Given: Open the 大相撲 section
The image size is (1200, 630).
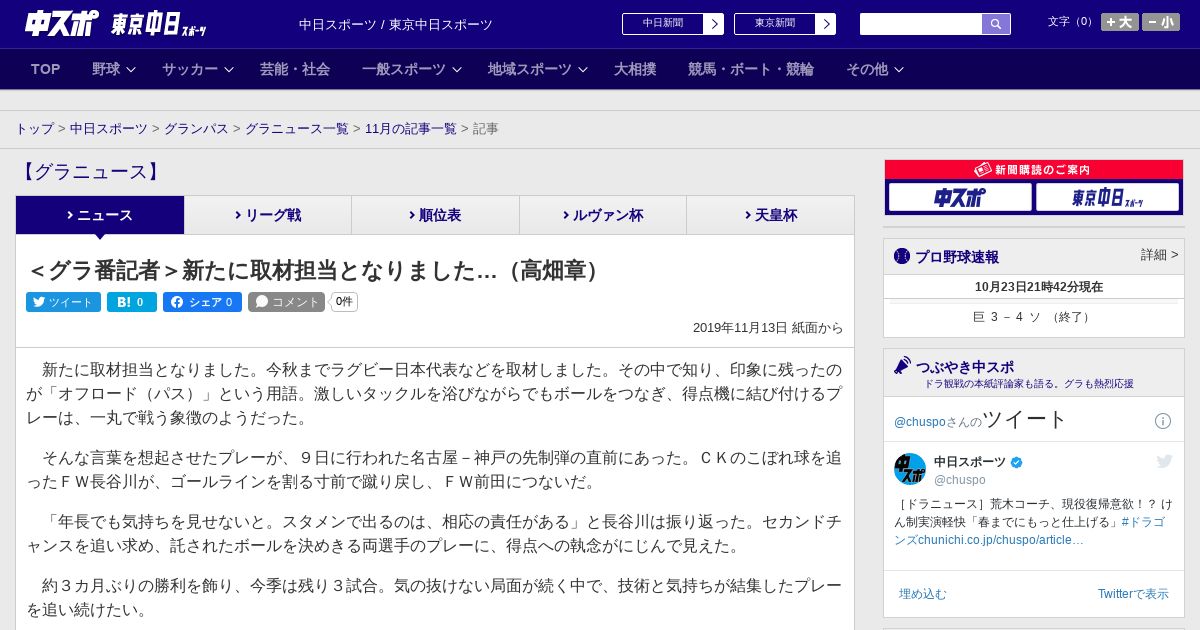Looking at the screenshot, I should pos(635,69).
